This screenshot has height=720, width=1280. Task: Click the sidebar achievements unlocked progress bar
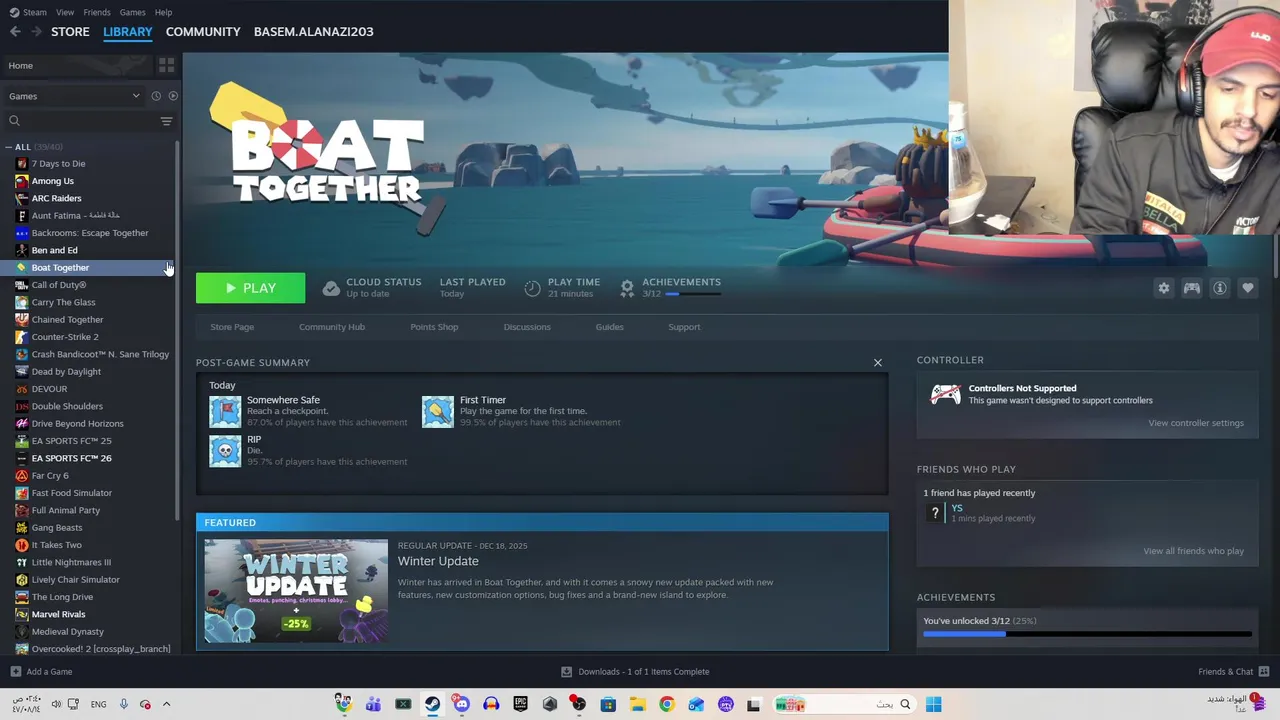[x=1087, y=634]
